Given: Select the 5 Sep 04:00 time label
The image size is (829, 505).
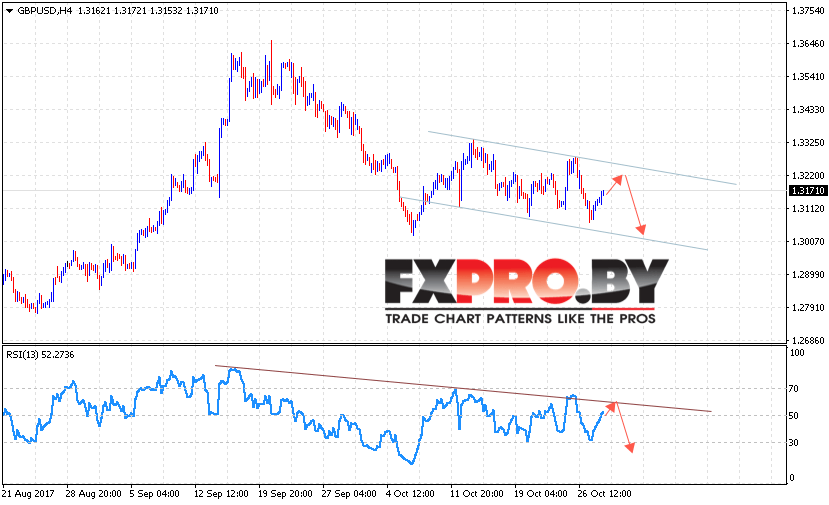Looking at the screenshot, I should (154, 494).
